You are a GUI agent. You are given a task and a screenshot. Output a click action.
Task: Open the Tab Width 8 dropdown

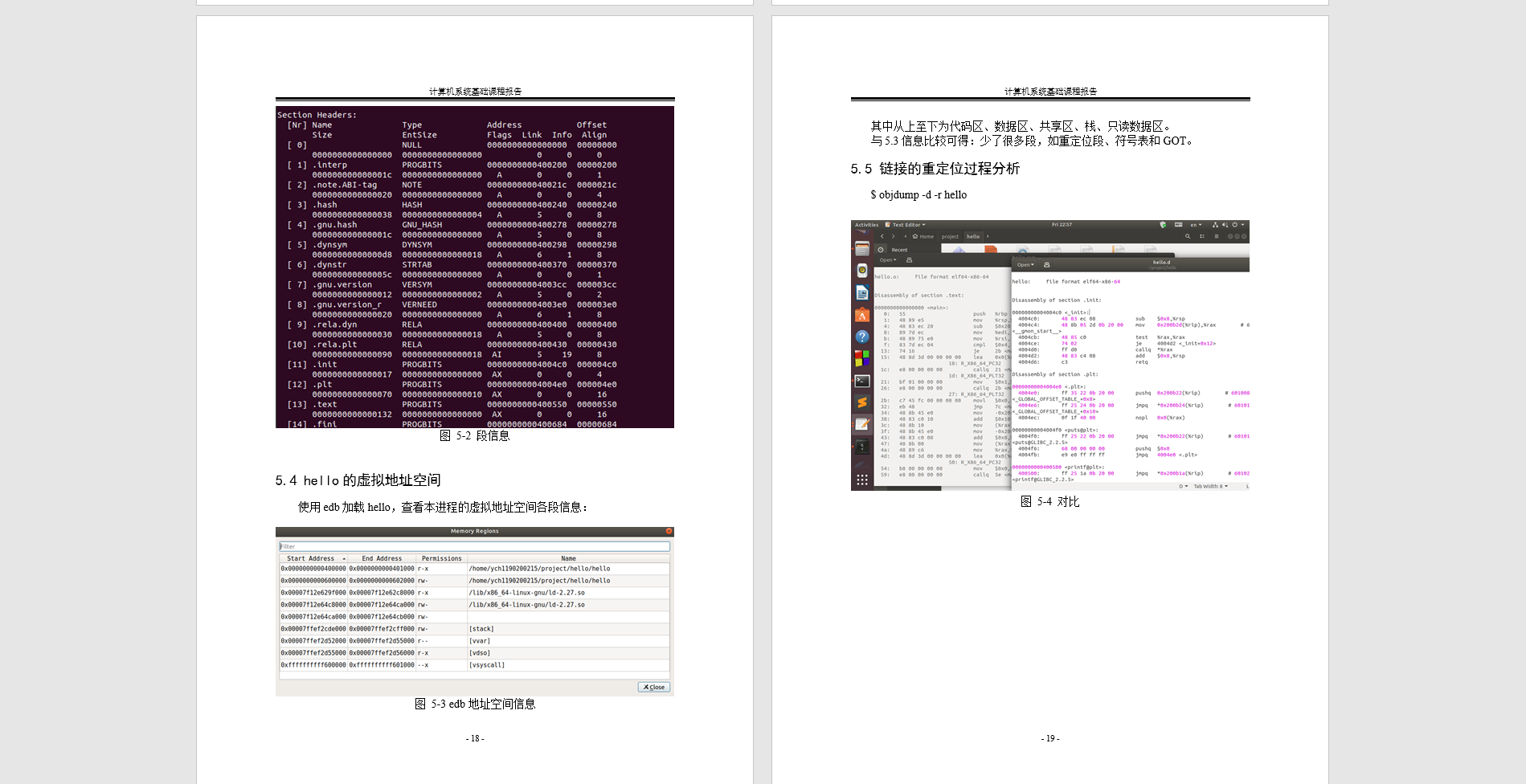(1210, 486)
